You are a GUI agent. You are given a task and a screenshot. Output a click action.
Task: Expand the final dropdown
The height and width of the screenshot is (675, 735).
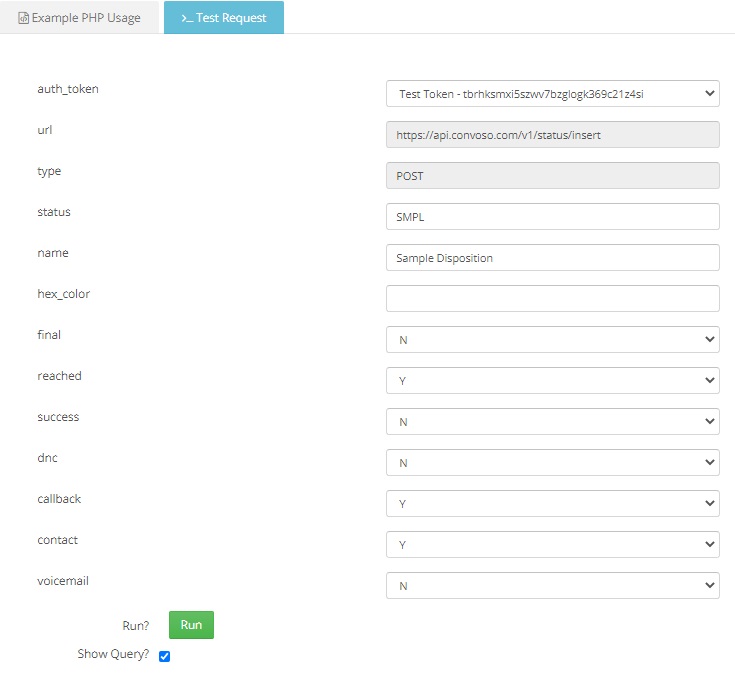(552, 340)
